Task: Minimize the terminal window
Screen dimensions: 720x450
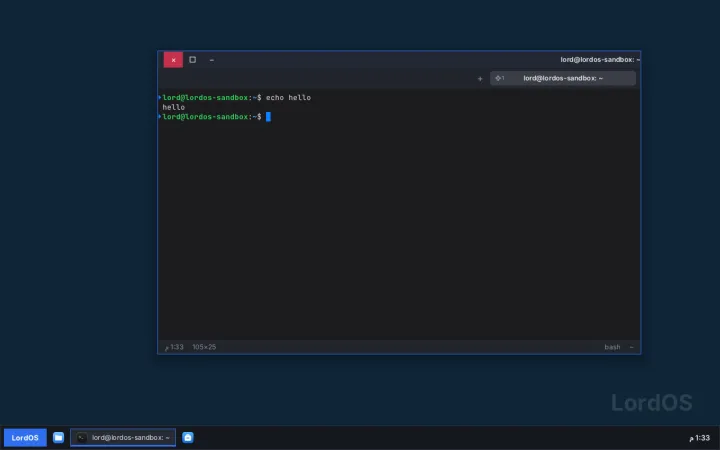Action: point(212,60)
